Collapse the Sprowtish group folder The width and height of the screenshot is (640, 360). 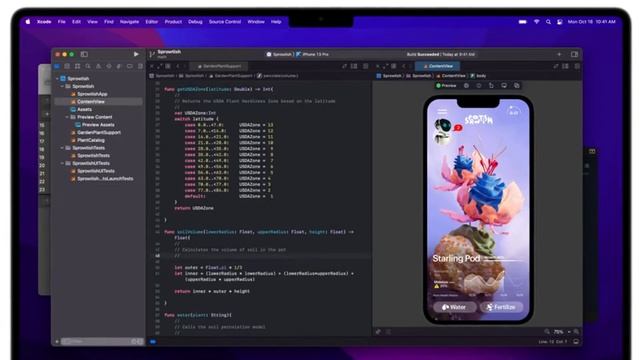click(62, 86)
